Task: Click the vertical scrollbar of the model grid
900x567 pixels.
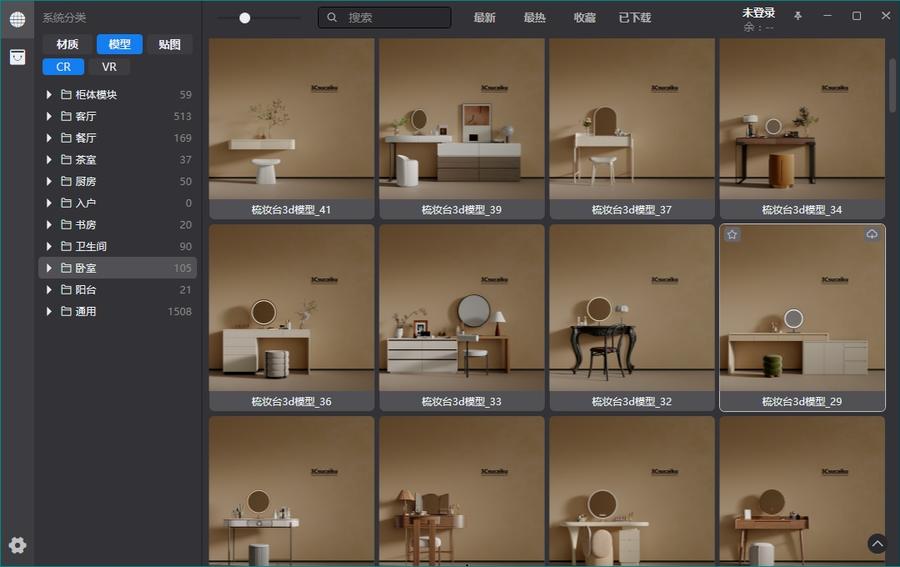Action: pyautogui.click(x=893, y=86)
